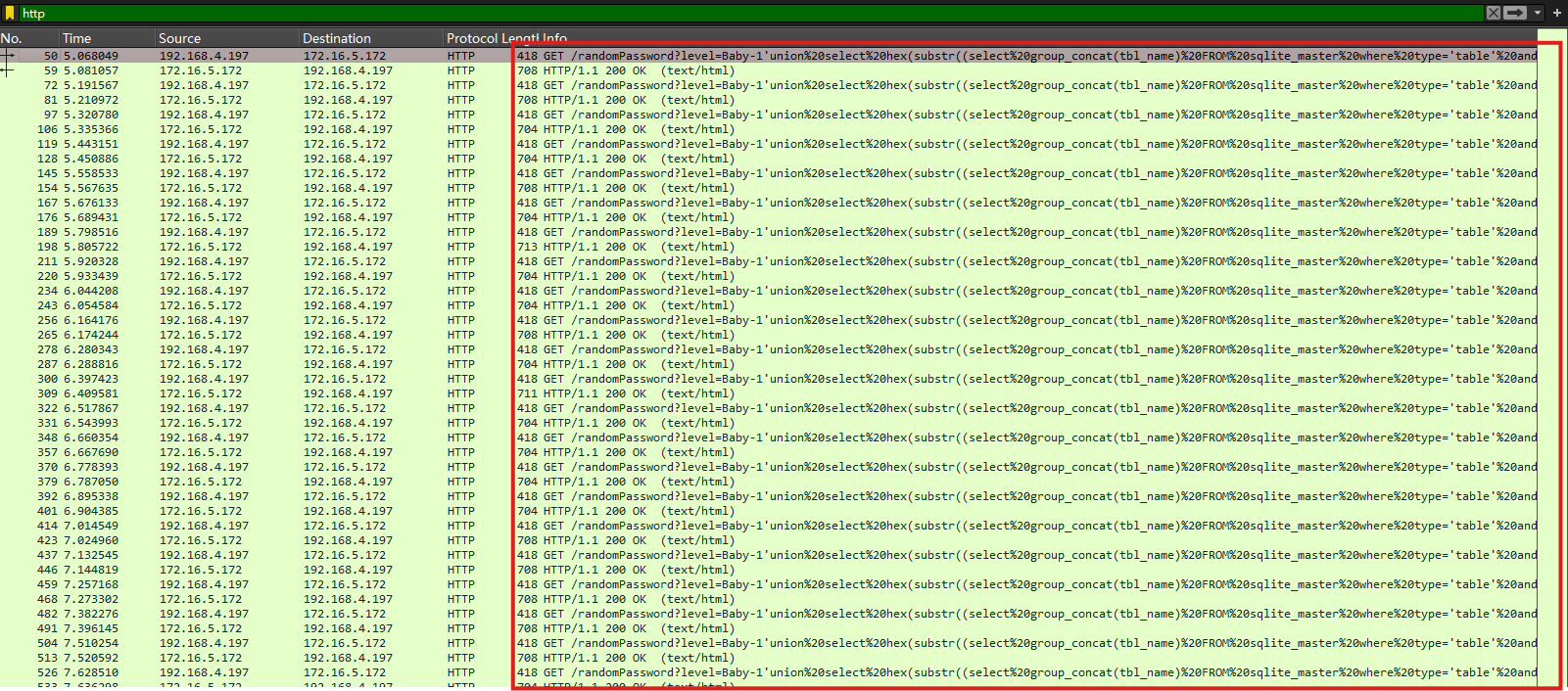
Task: Sort packets by the Time column header
Action: [x=108, y=38]
